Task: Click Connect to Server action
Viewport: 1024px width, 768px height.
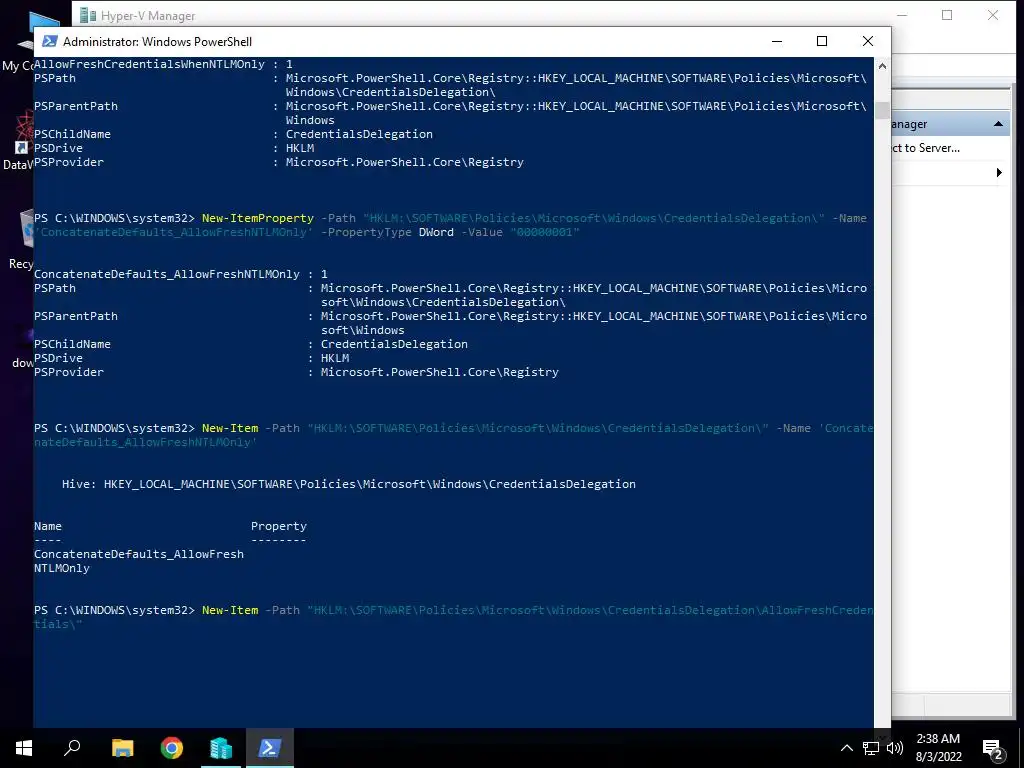Action: pos(926,148)
